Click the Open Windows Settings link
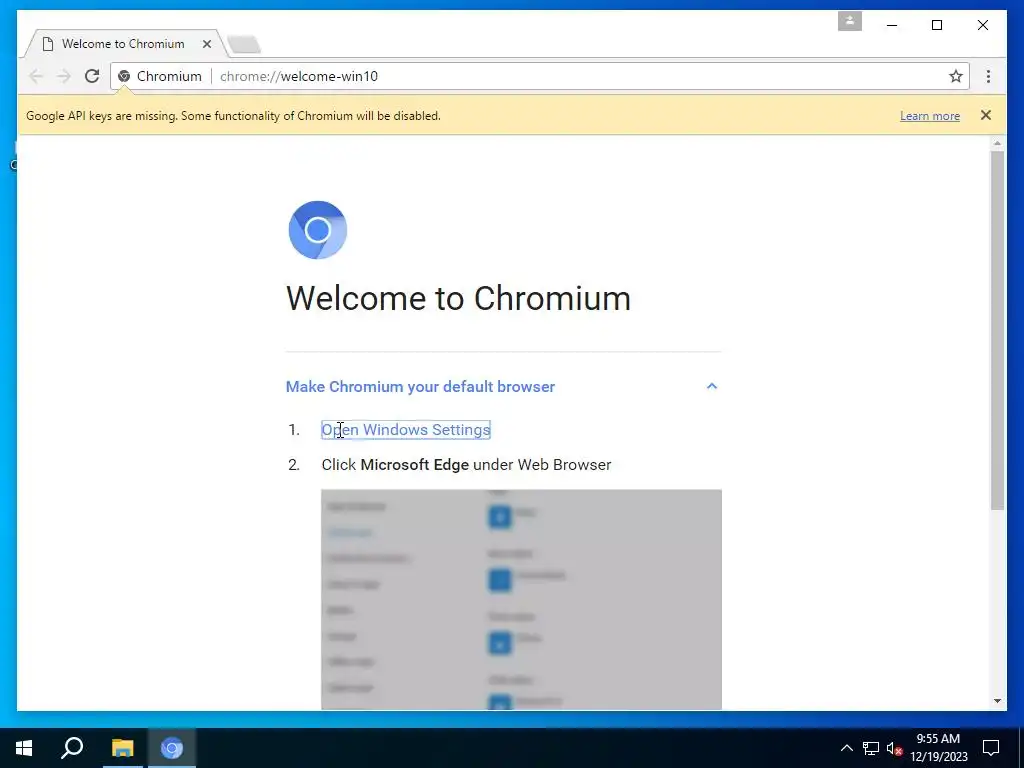 pos(406,430)
